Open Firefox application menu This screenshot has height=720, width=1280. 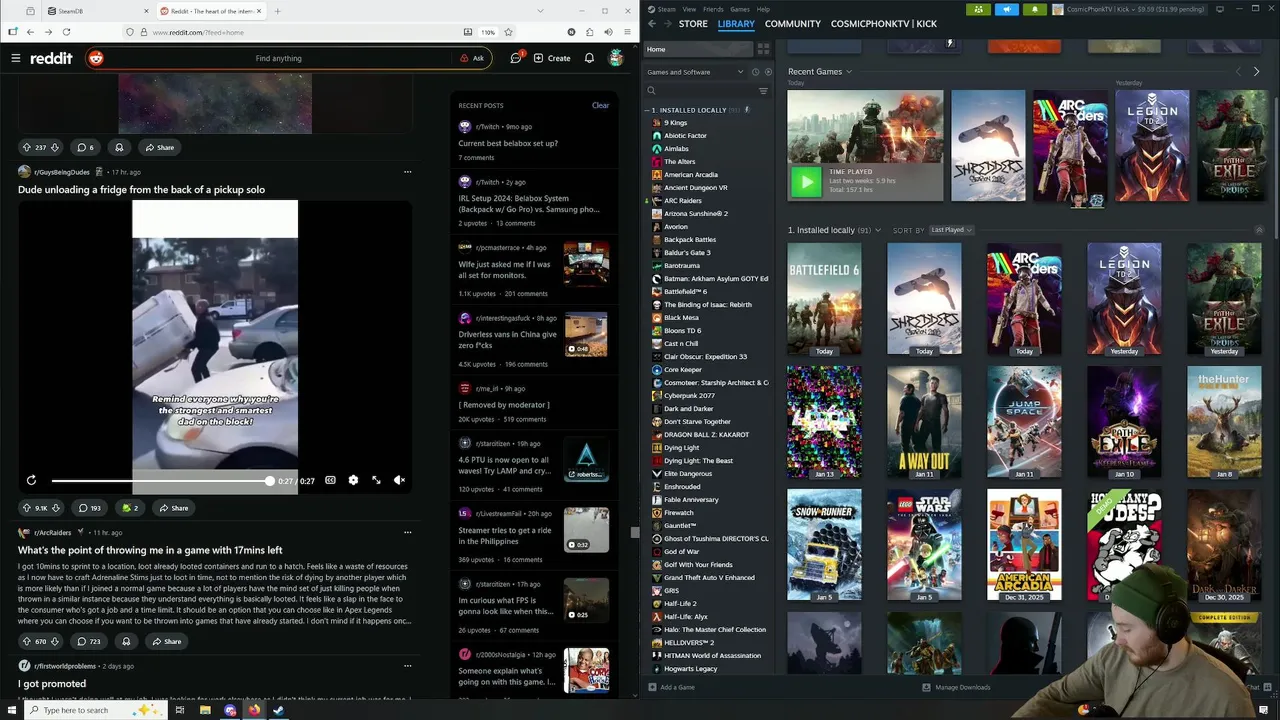coord(625,32)
